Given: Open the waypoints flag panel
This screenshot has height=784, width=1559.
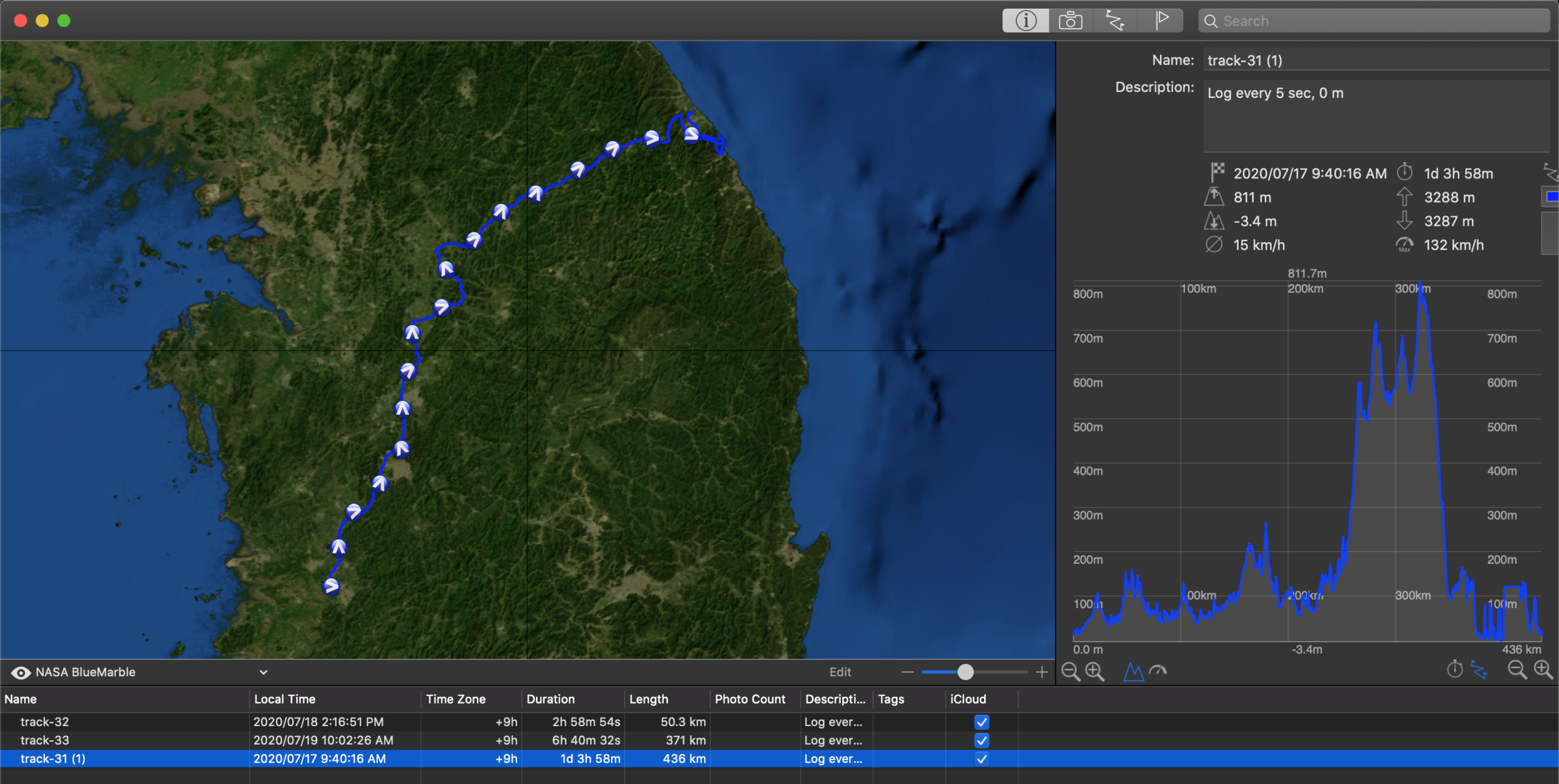Looking at the screenshot, I should [x=1161, y=21].
